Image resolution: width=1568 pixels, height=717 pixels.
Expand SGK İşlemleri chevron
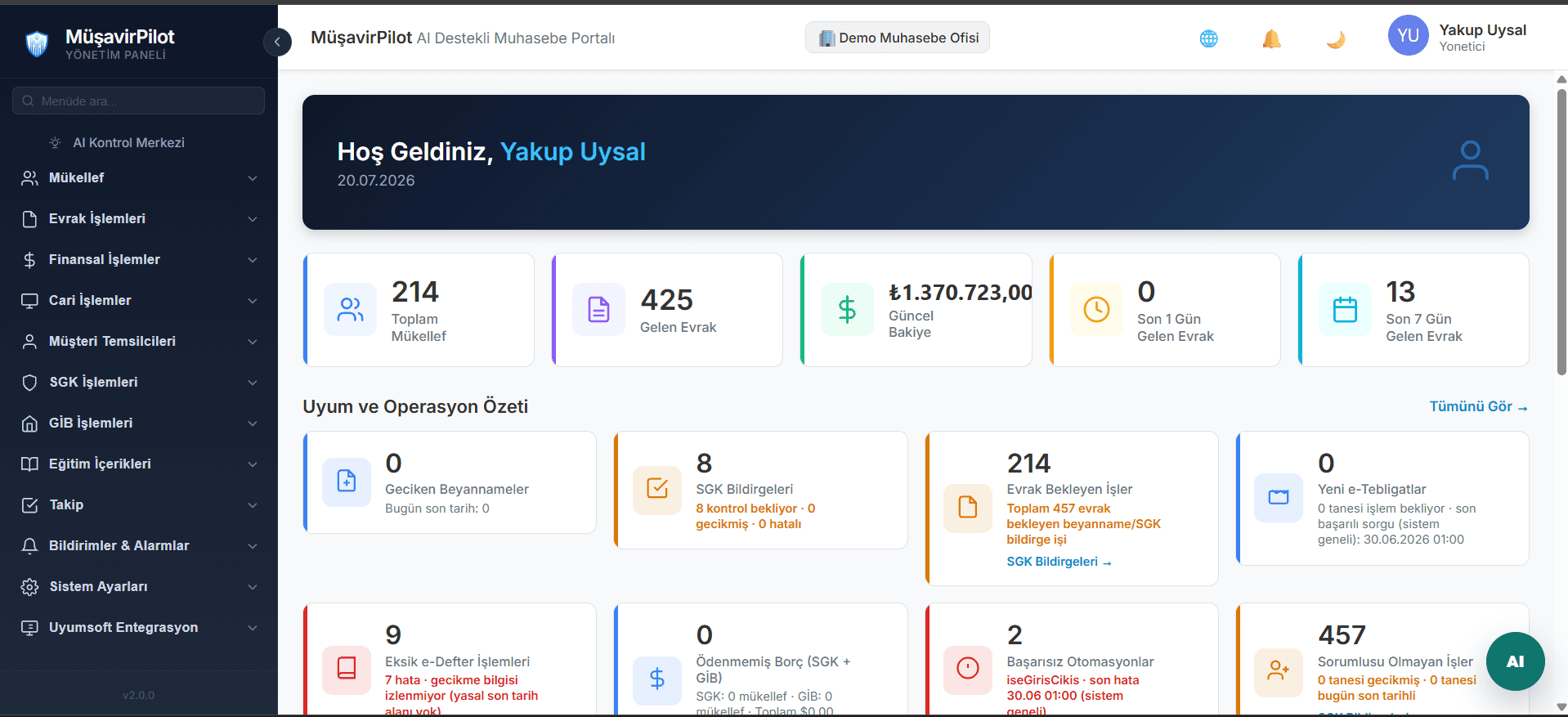[253, 383]
